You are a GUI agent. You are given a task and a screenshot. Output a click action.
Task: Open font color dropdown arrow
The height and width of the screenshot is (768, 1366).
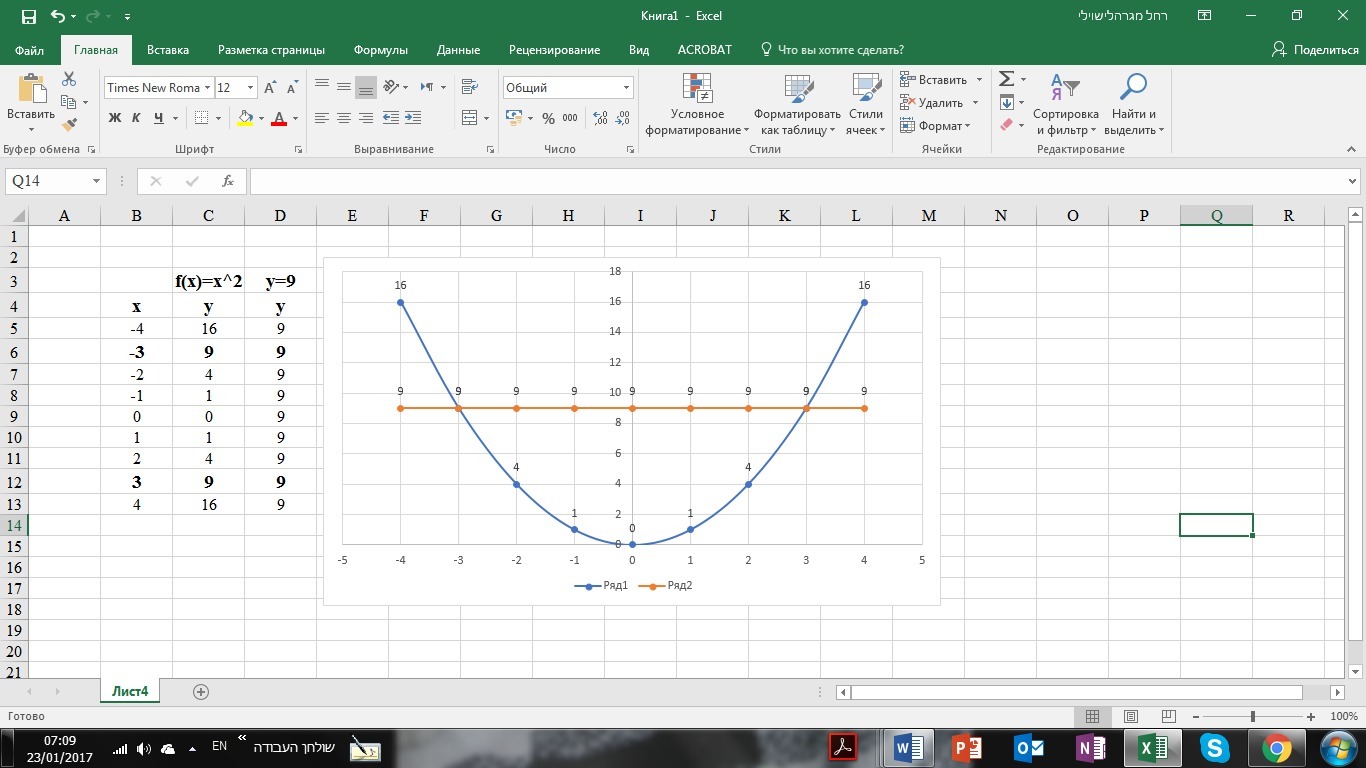295,118
